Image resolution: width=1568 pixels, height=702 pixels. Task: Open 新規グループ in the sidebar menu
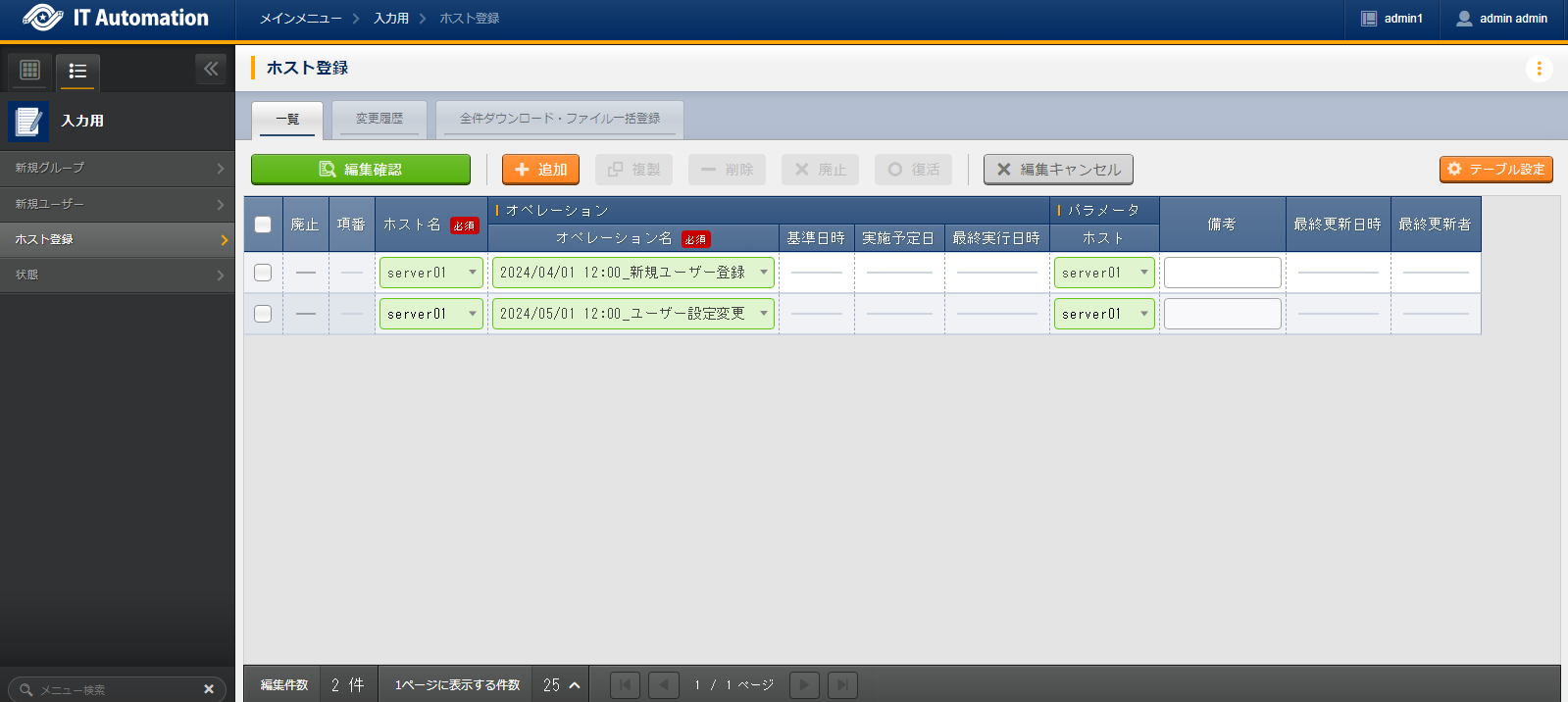[x=118, y=169]
